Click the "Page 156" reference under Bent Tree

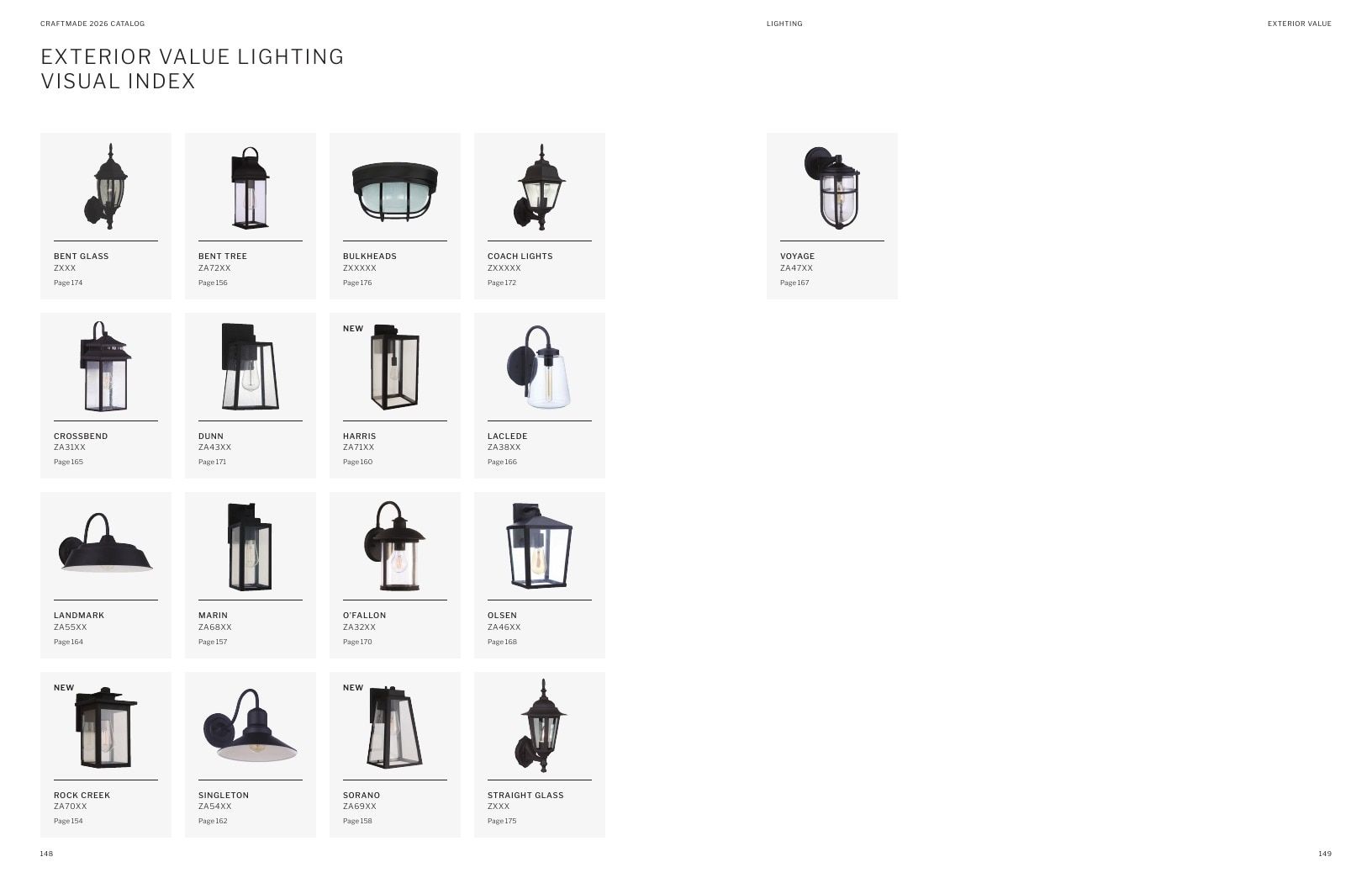coord(213,283)
